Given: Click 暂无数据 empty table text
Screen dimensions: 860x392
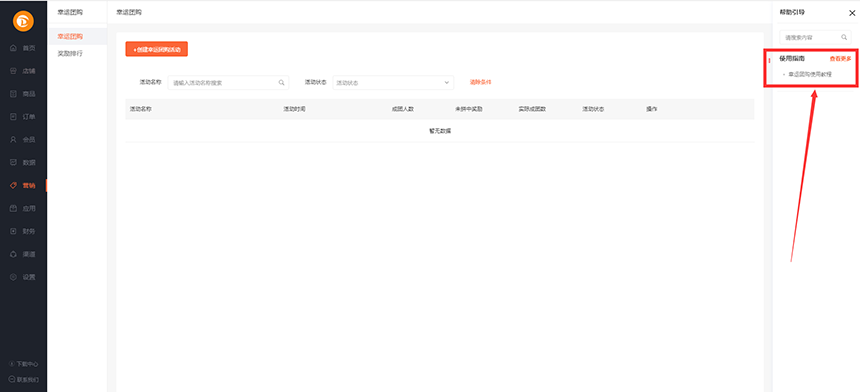Looking at the screenshot, I should pyautogui.click(x=440, y=131).
